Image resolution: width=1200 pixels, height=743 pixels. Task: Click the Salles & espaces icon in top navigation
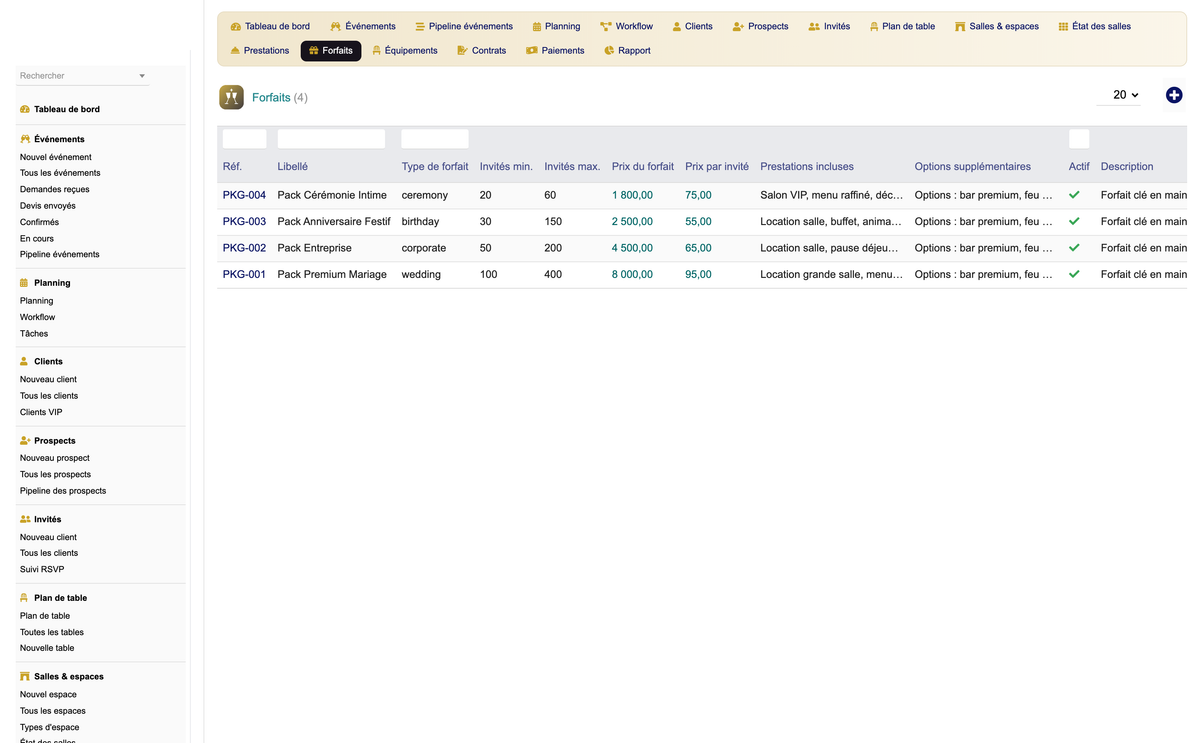point(960,26)
